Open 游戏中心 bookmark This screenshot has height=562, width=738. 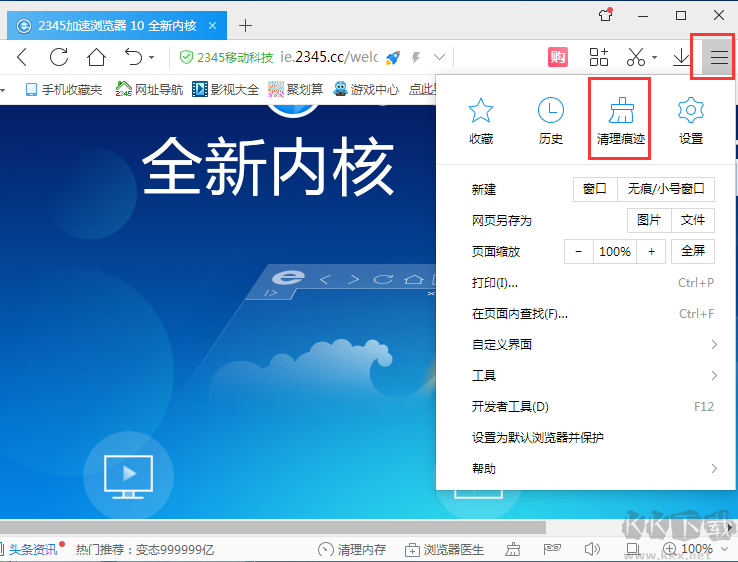pyautogui.click(x=366, y=89)
